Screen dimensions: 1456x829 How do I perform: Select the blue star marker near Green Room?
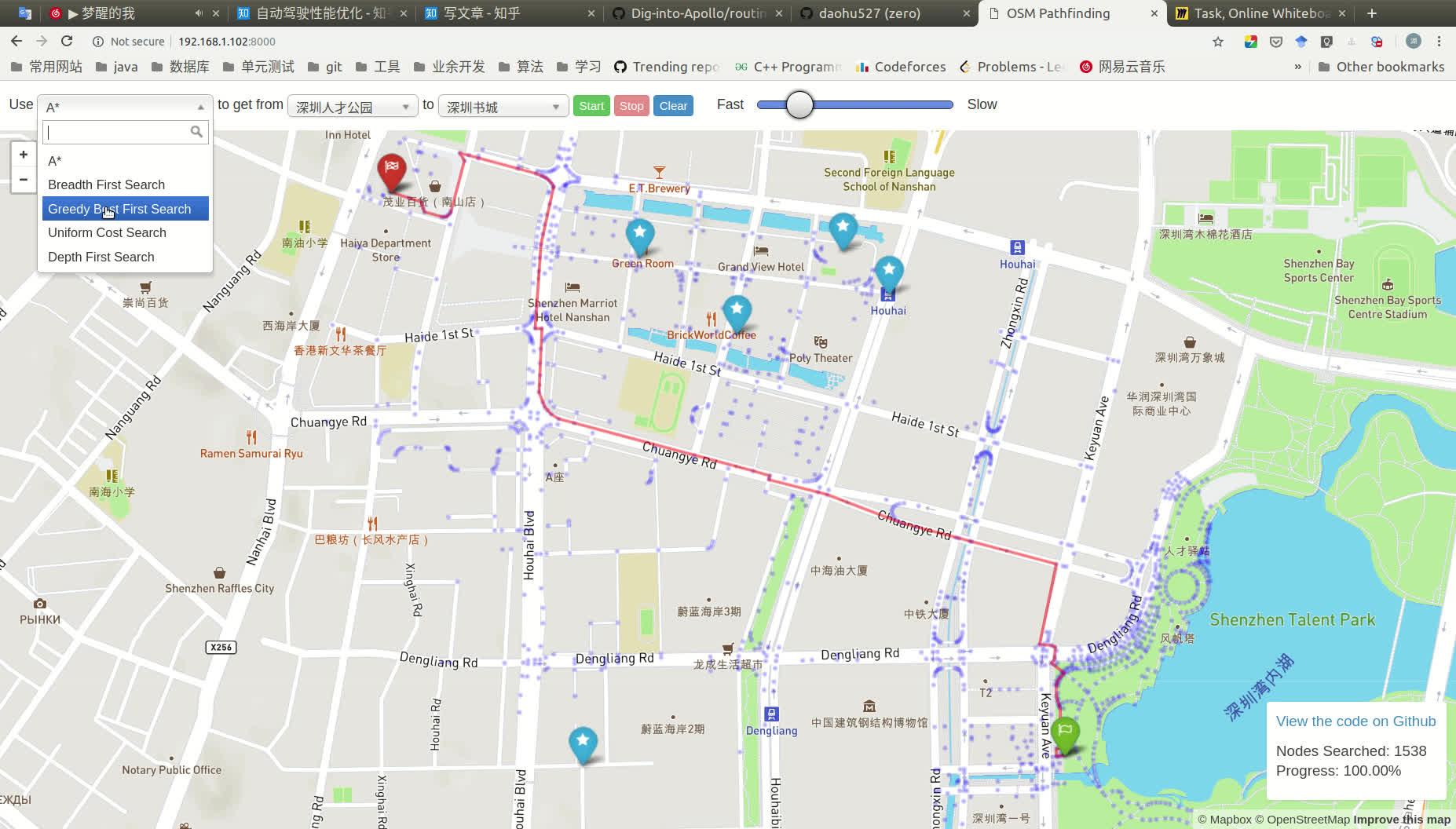640,236
